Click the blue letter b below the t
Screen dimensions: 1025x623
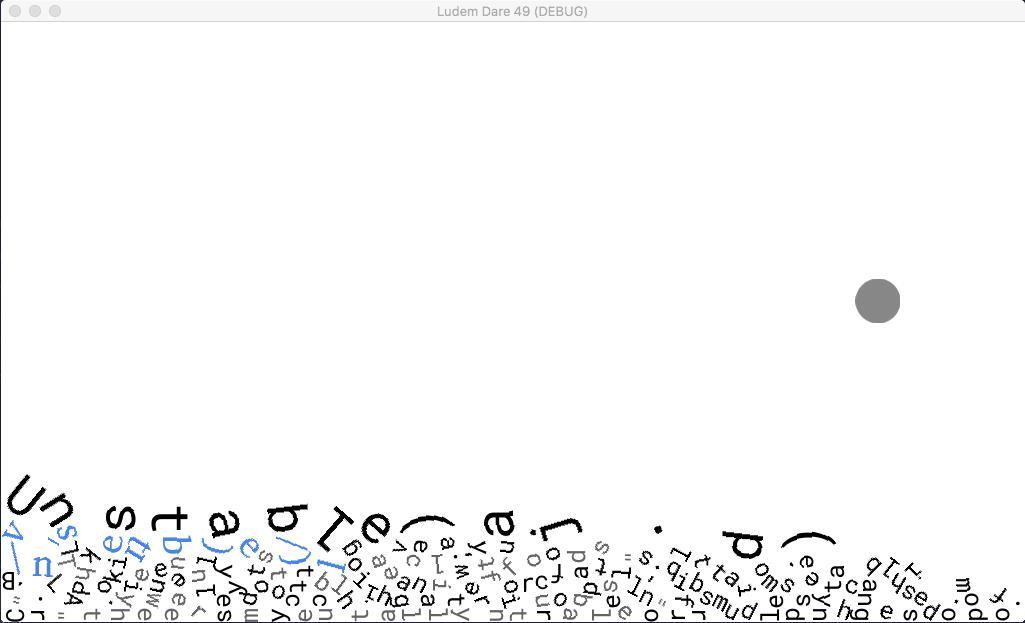[x=175, y=545]
